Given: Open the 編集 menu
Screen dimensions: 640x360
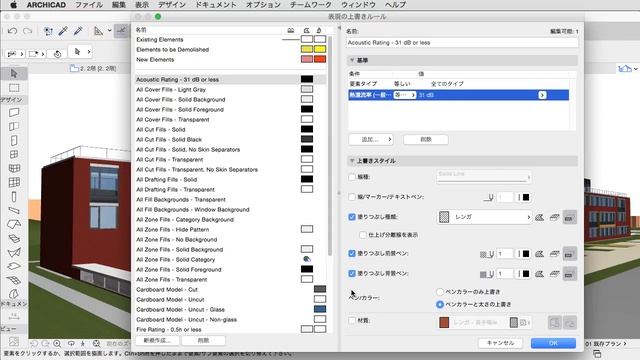Looking at the screenshot, I should 119,5.
